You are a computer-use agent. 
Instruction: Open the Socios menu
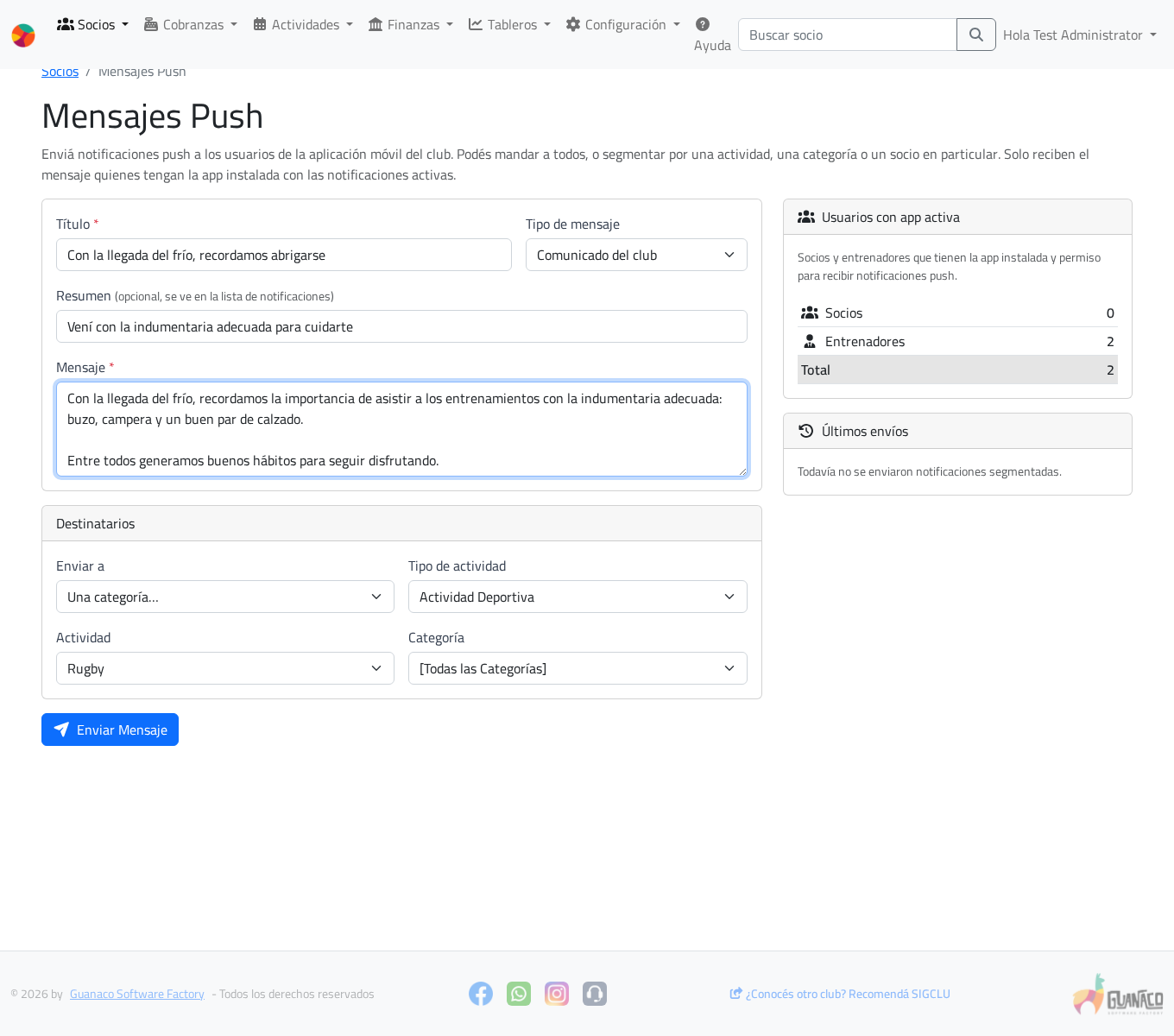tap(92, 24)
